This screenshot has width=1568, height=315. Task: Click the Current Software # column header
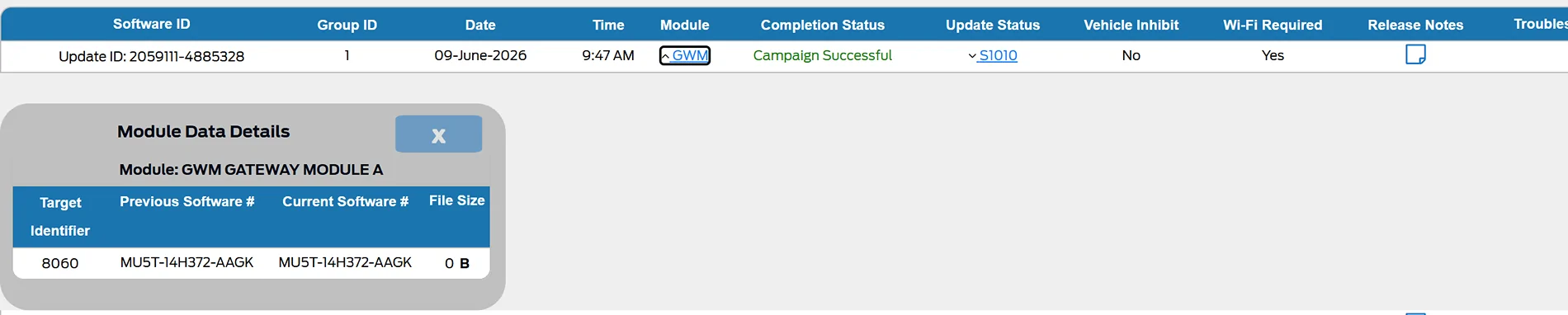click(346, 201)
